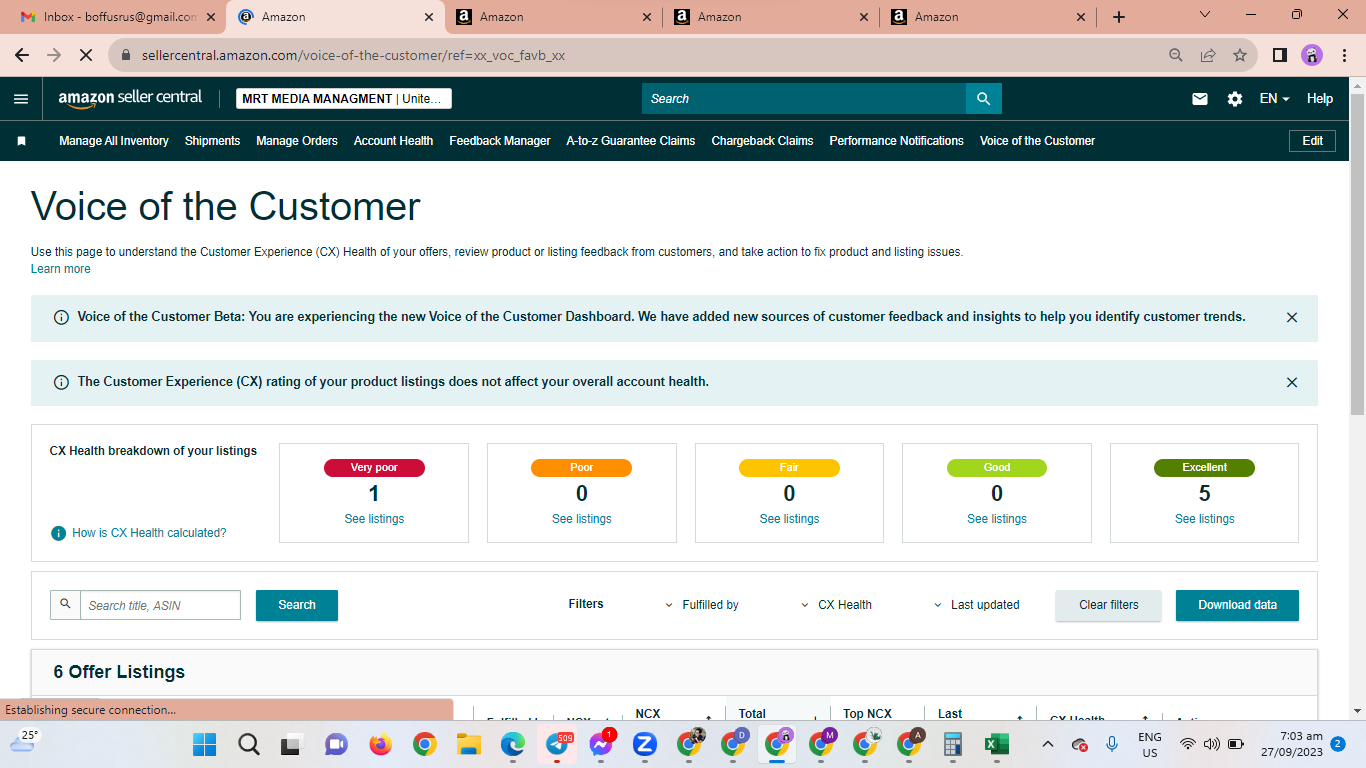
Task: Open File Explorer from the taskbar
Action: (469, 745)
